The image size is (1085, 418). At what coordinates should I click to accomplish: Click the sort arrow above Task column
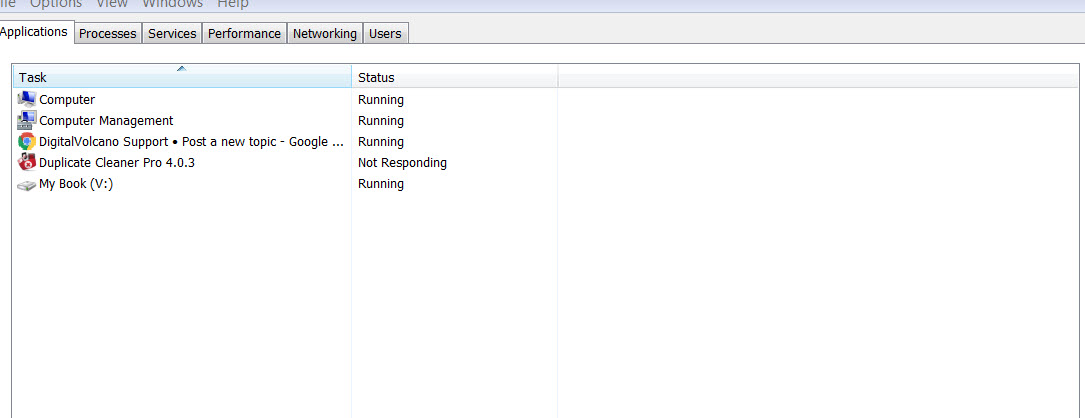pyautogui.click(x=181, y=68)
